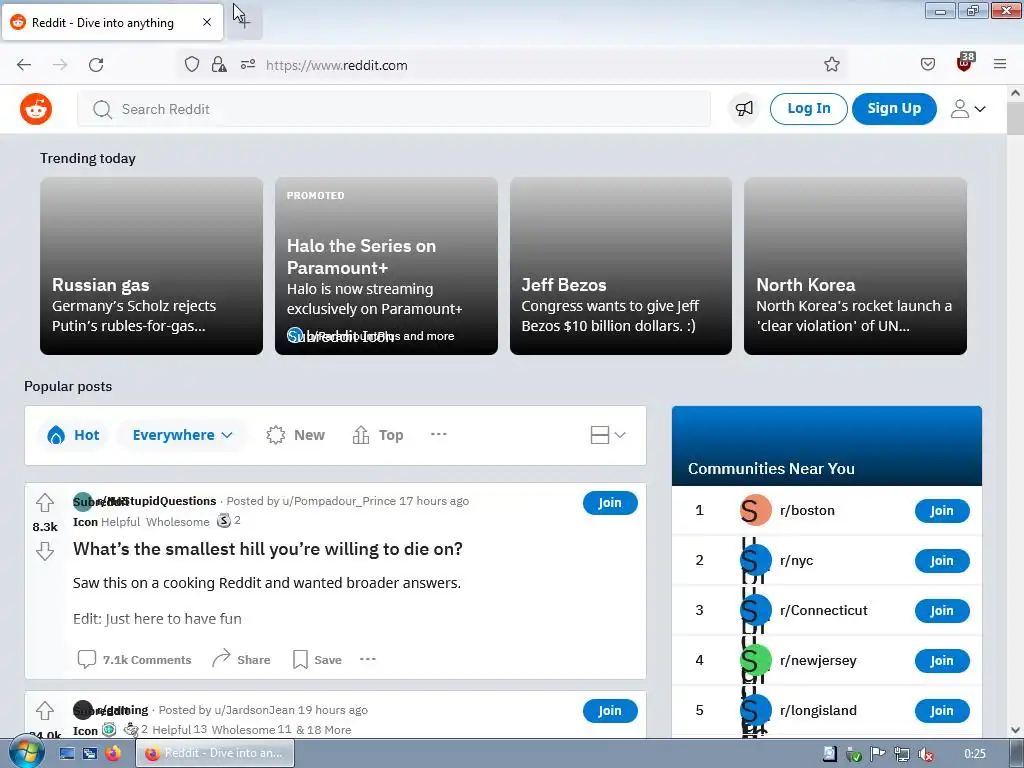Viewport: 1024px width, 768px height.
Task: Open the Pocket save icon
Action: click(927, 64)
